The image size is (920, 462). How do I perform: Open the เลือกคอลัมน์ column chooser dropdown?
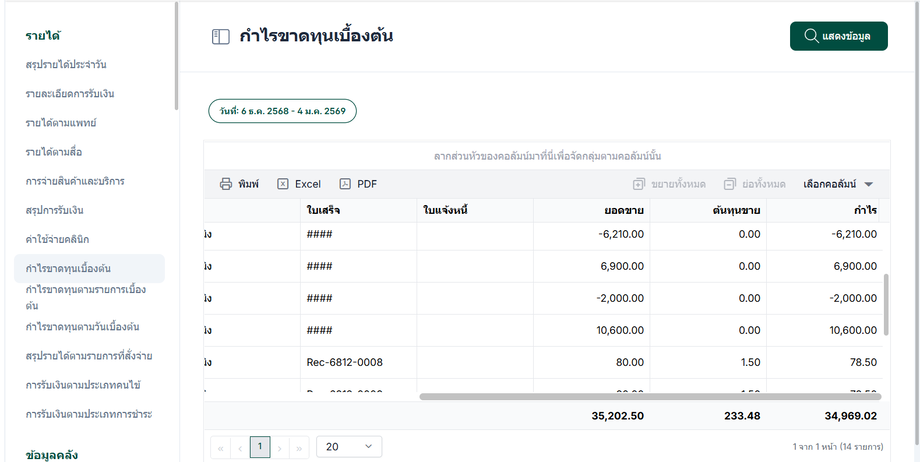point(838,184)
